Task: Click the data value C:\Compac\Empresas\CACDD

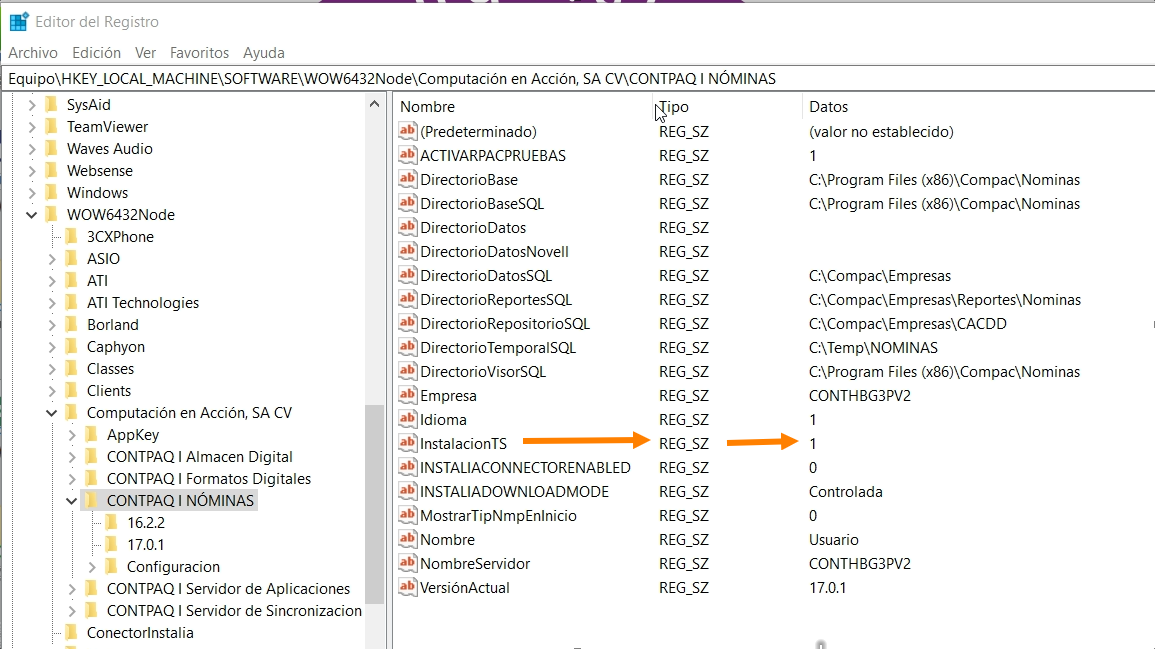Action: 908,324
